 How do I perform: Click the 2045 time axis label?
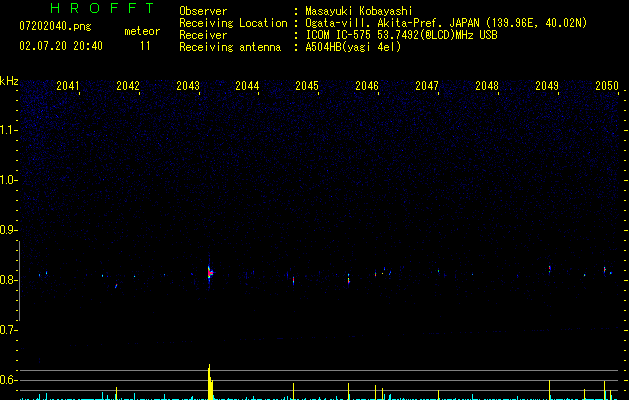click(307, 86)
